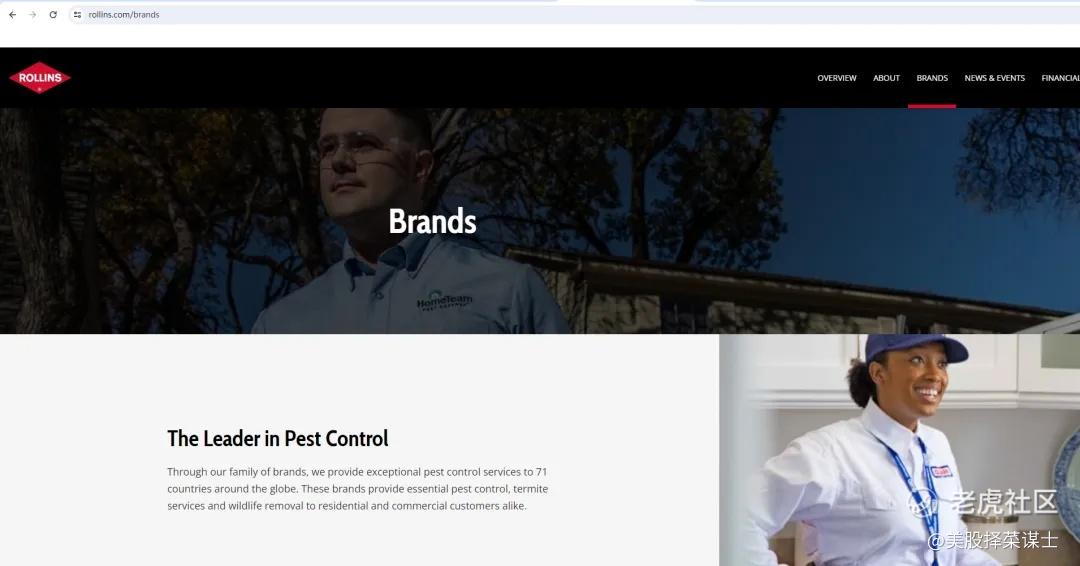Click the HomeTeam logo on the technician's shirt

point(444,302)
